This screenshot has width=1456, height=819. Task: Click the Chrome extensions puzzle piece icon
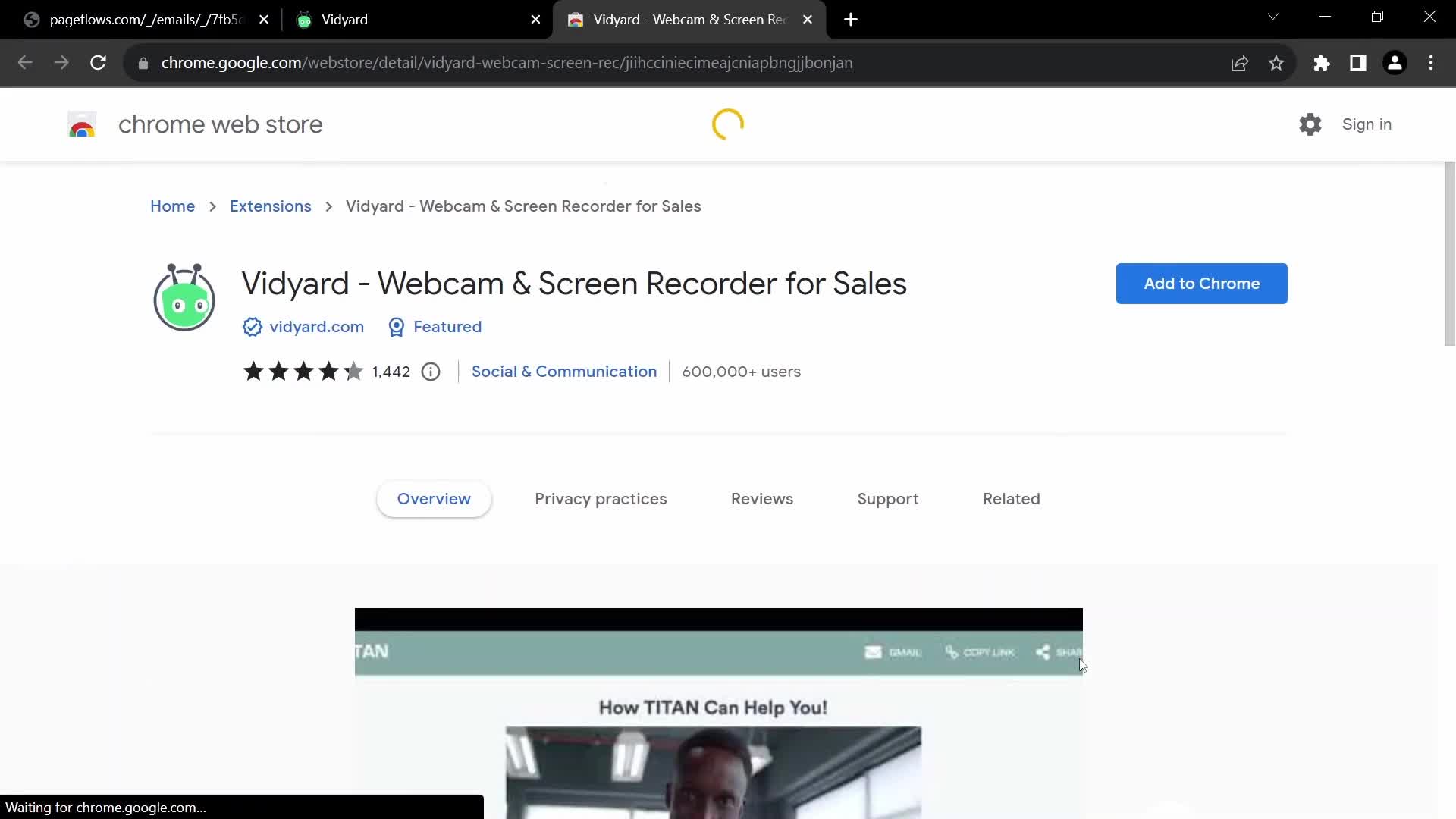pos(1322,62)
